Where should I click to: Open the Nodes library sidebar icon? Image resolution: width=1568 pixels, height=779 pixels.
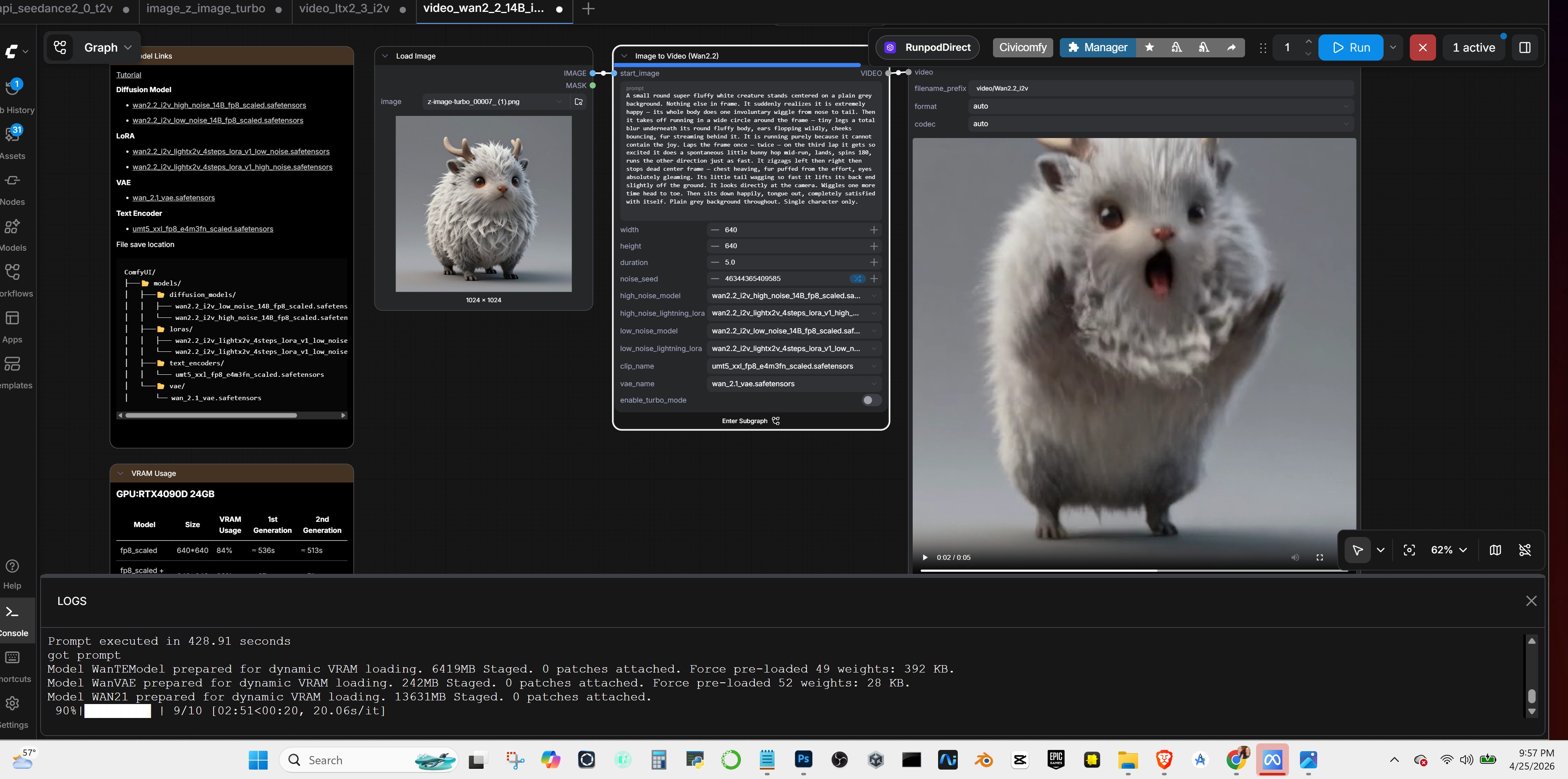[x=13, y=180]
